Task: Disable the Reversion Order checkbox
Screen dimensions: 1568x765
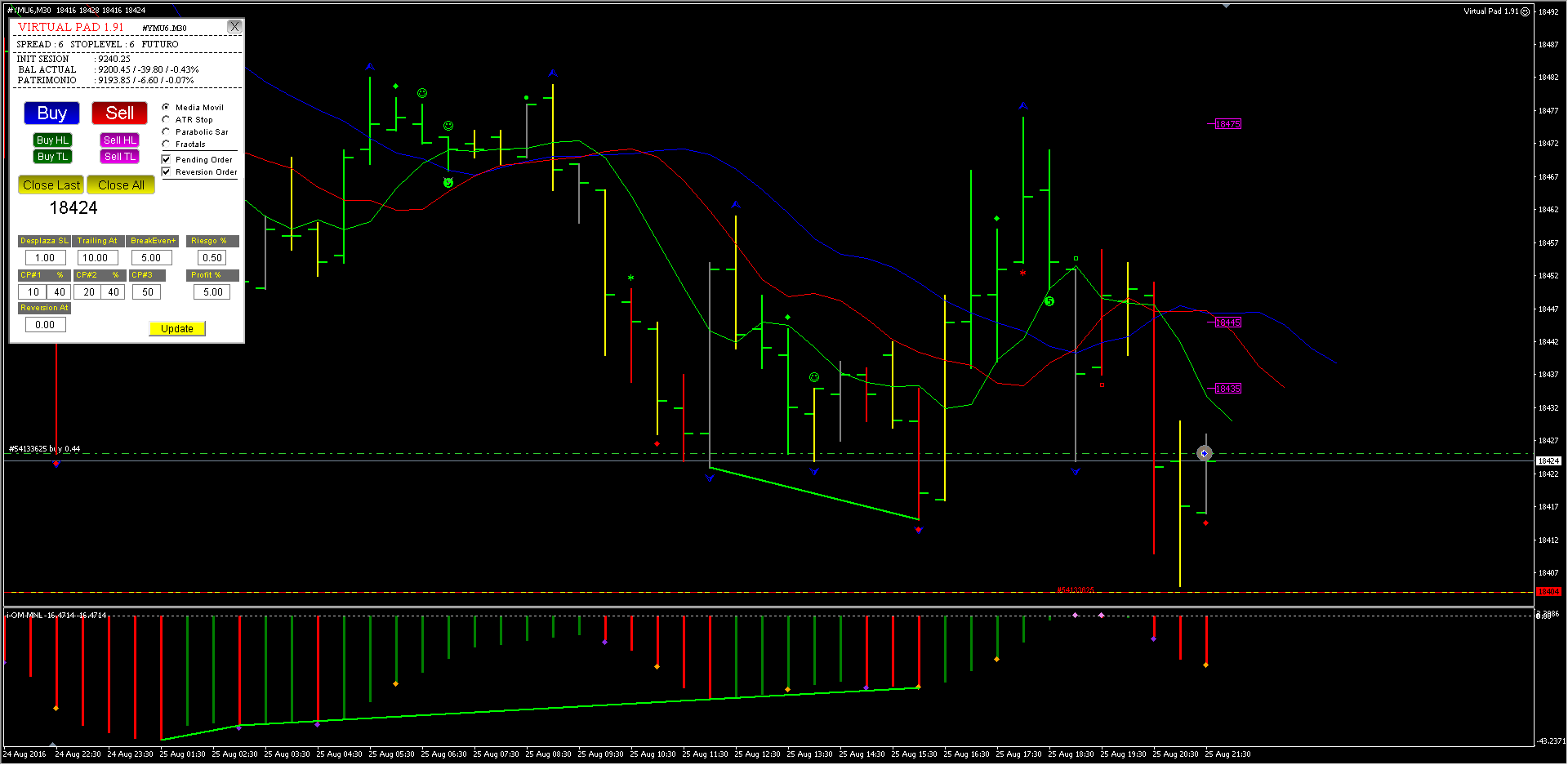Action: coord(167,171)
